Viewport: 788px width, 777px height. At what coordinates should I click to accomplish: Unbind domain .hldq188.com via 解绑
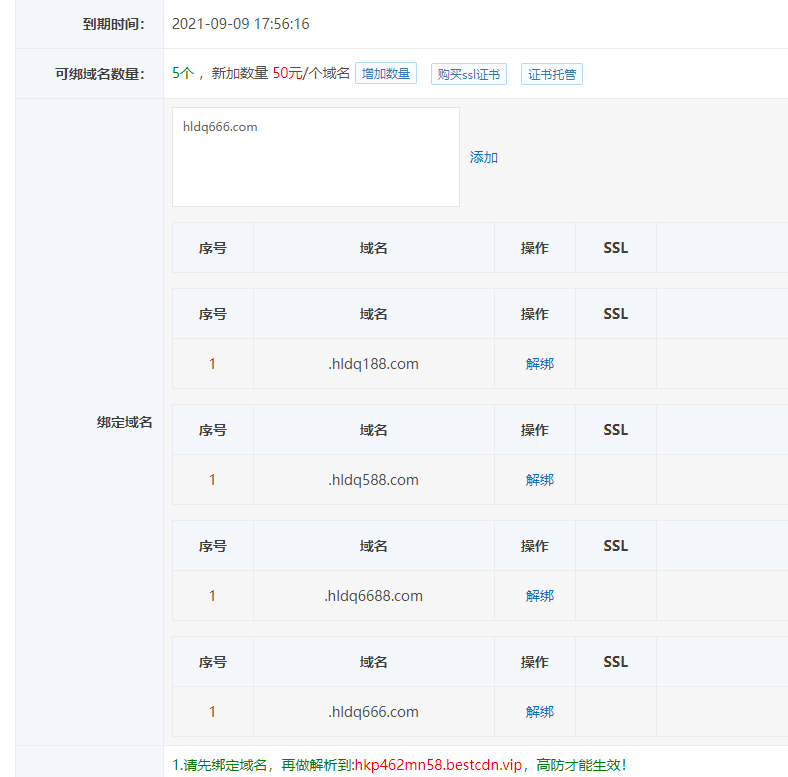click(539, 364)
